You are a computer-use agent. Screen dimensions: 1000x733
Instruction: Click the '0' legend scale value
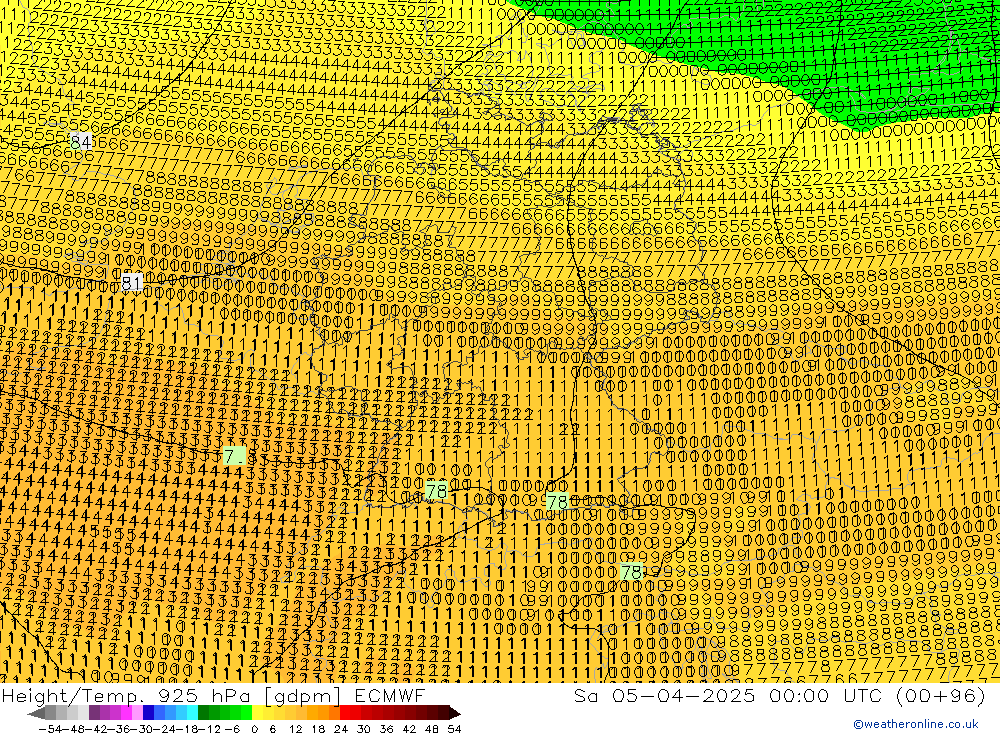254,729
